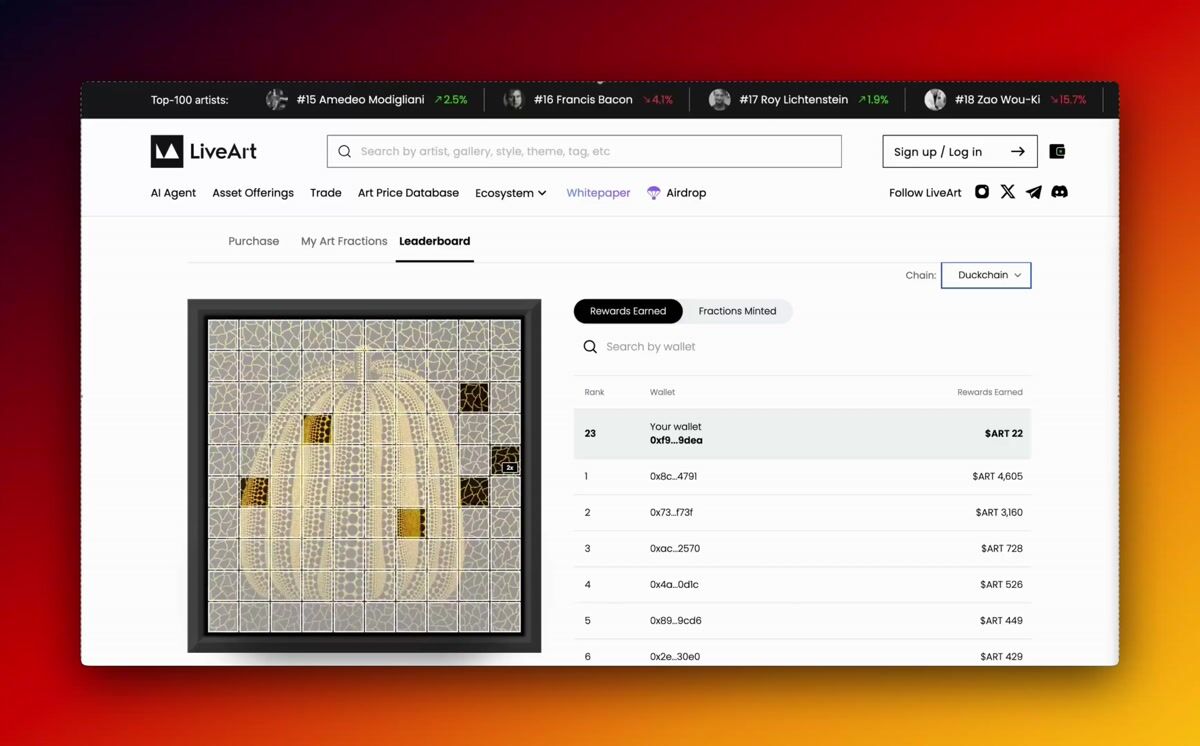Click the framed pumpkin artwork grid

coord(364,476)
